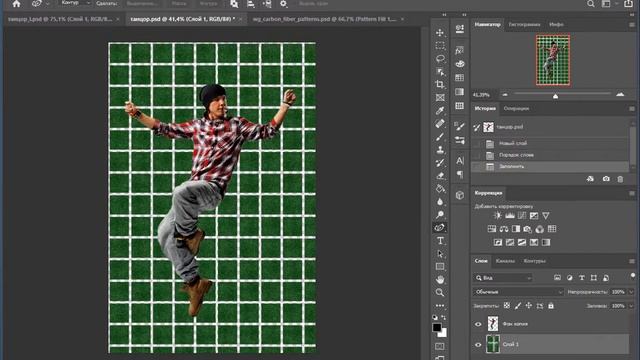640x360 pixels.
Task: Select the Path Selection tool
Action: click(x=440, y=254)
